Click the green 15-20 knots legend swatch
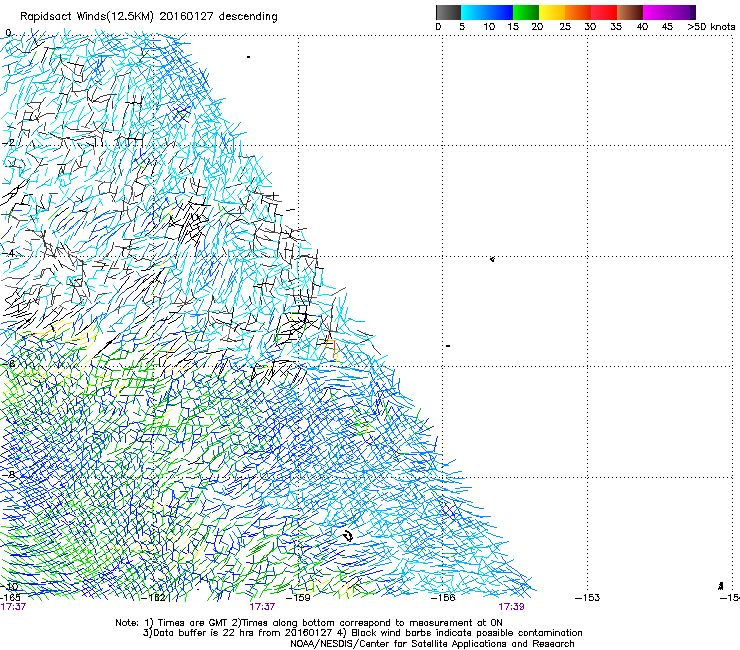The height and width of the screenshot is (650, 740). (526, 12)
